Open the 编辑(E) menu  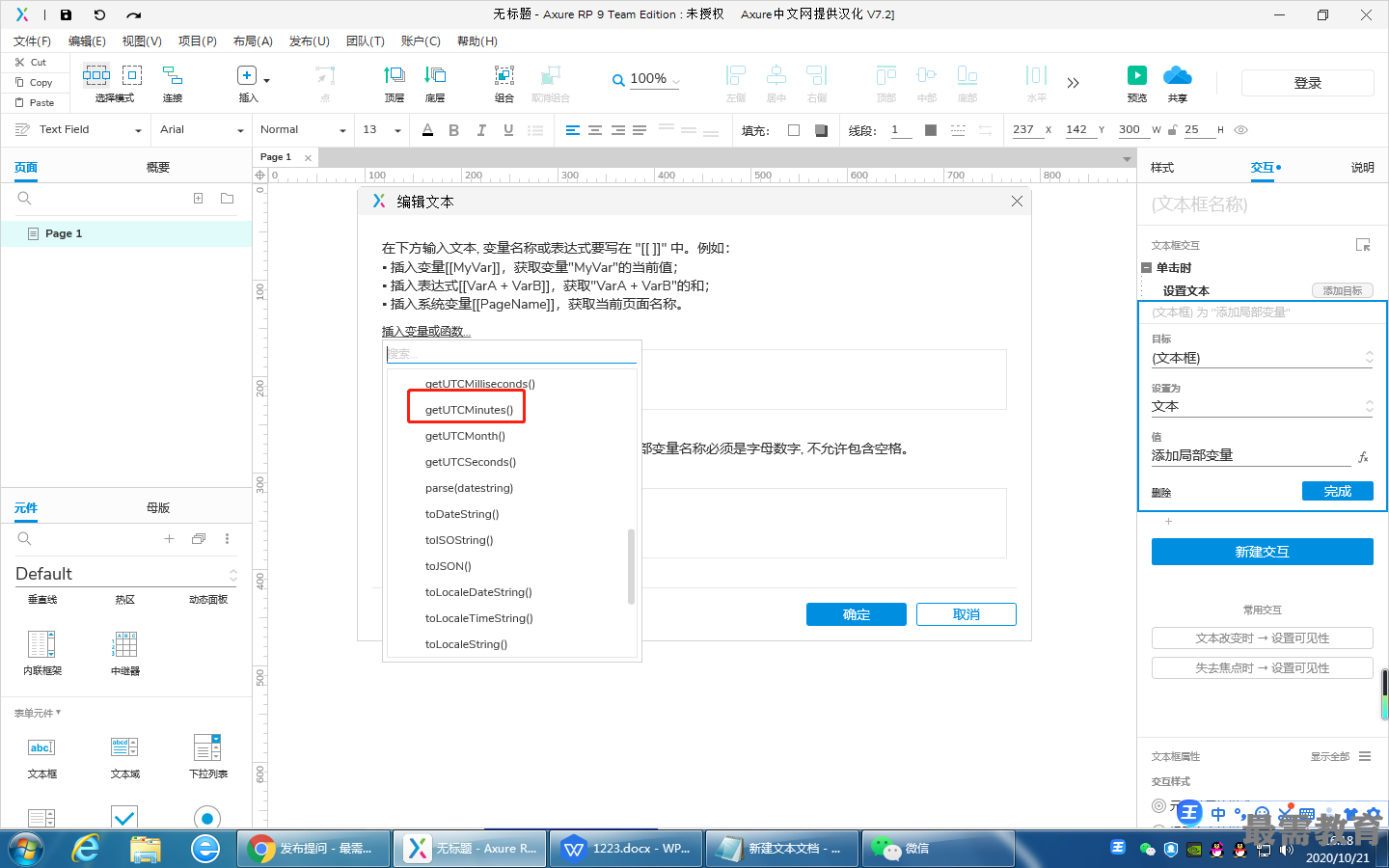(x=87, y=41)
